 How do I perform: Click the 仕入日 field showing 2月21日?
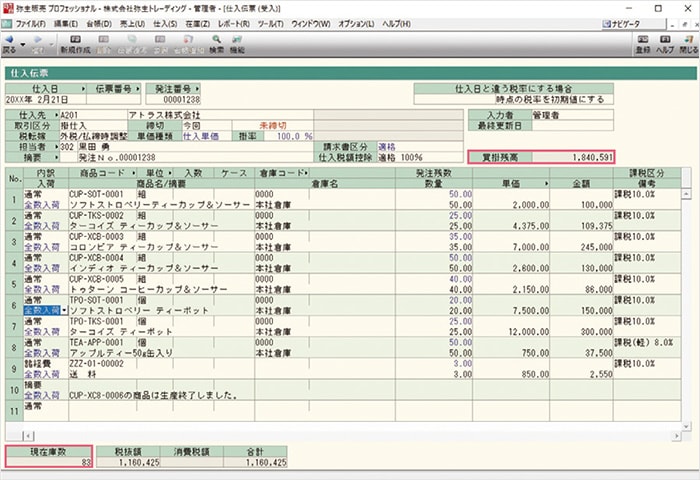pyautogui.click(x=46, y=100)
